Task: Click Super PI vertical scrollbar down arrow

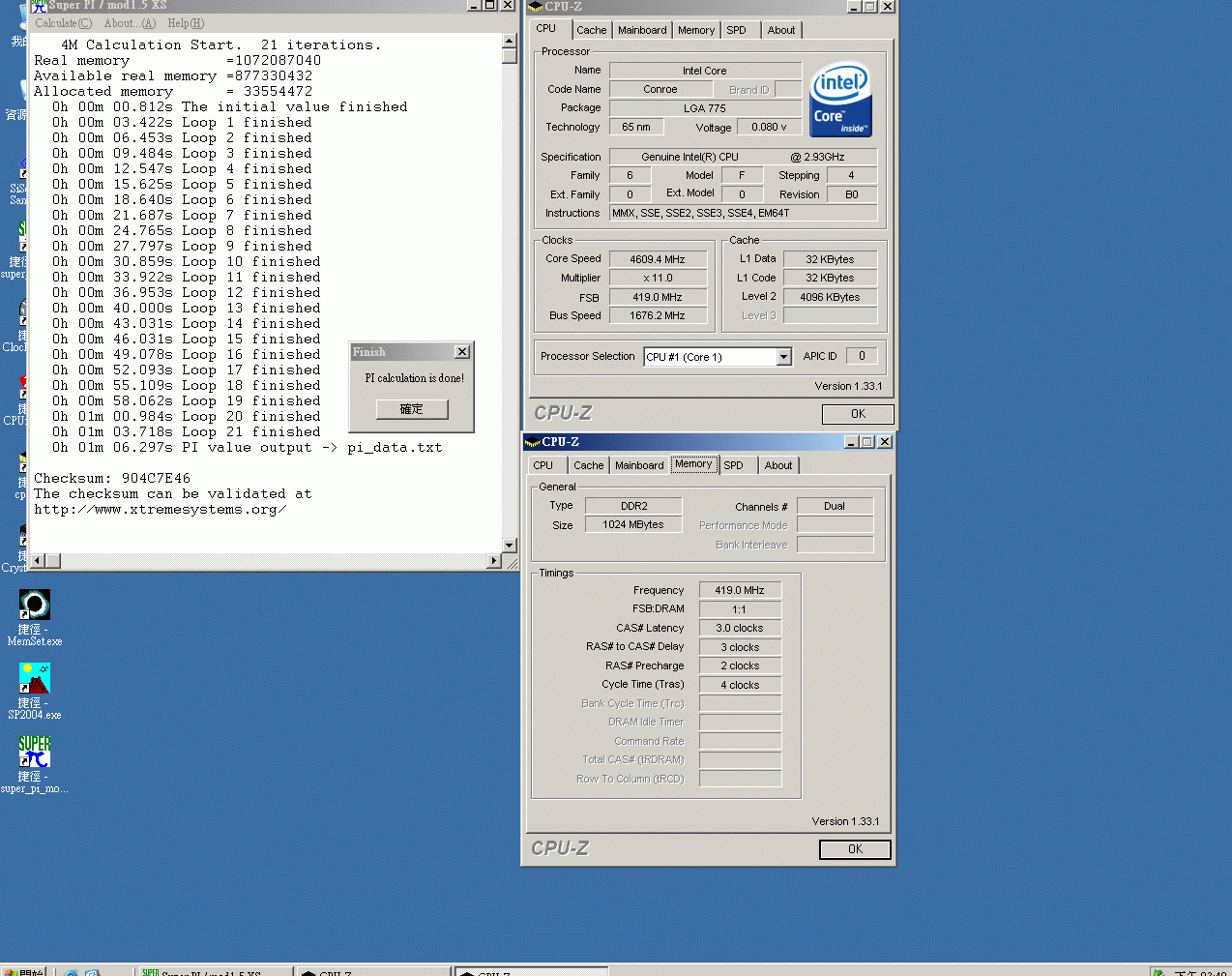Action: coord(510,546)
